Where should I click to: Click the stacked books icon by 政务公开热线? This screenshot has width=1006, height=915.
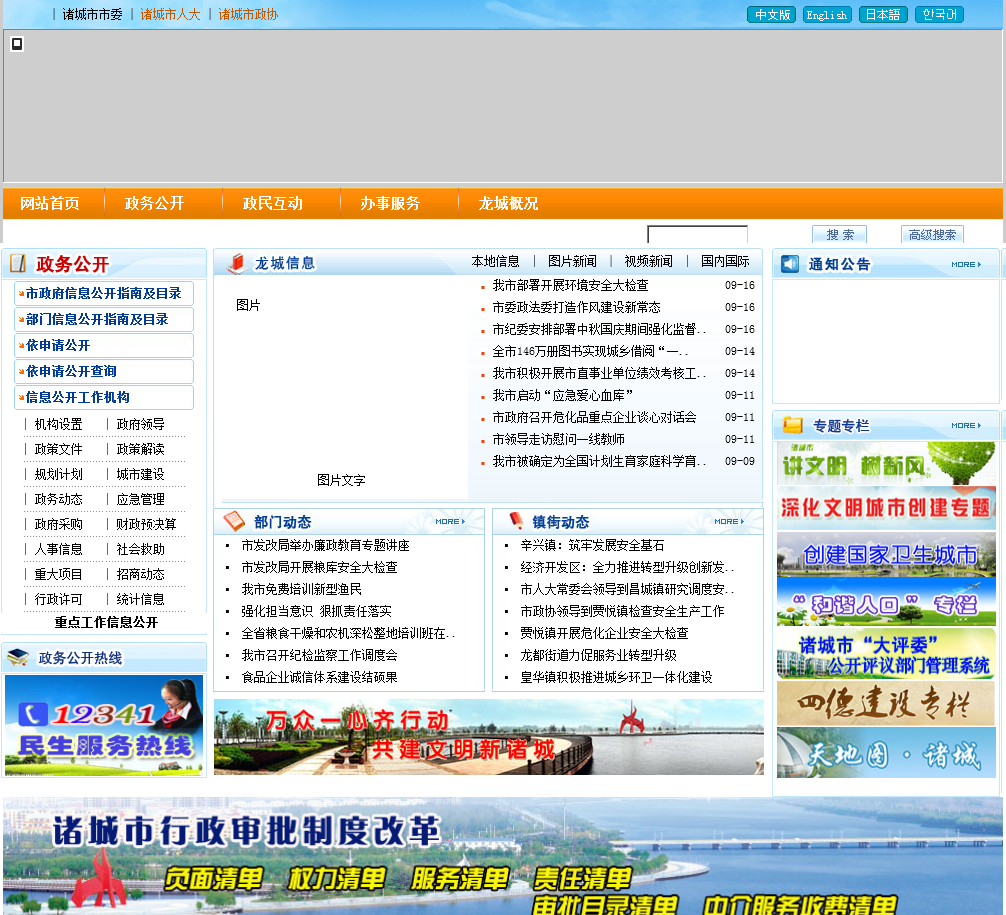coord(18,657)
